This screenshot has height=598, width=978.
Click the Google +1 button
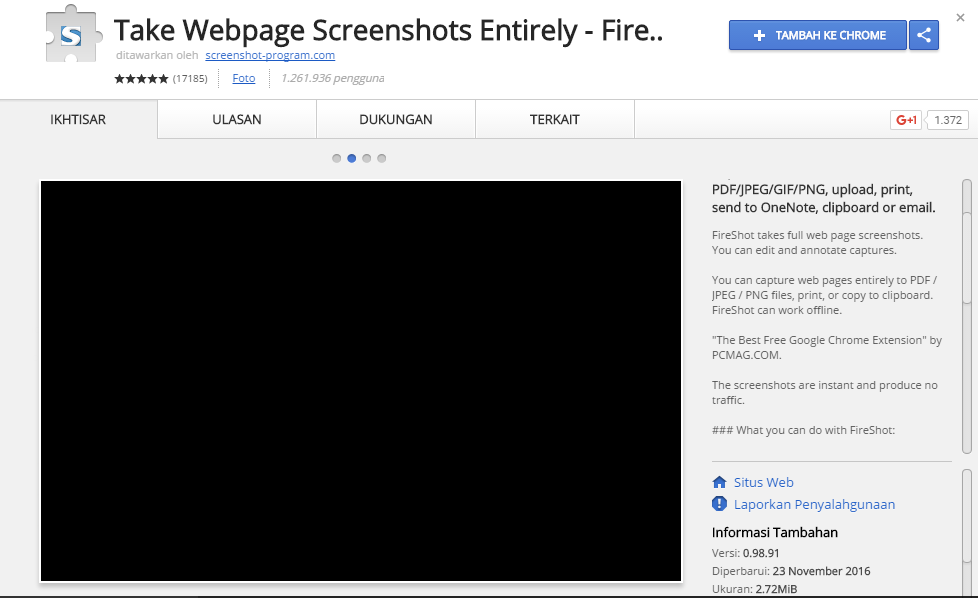pos(906,120)
